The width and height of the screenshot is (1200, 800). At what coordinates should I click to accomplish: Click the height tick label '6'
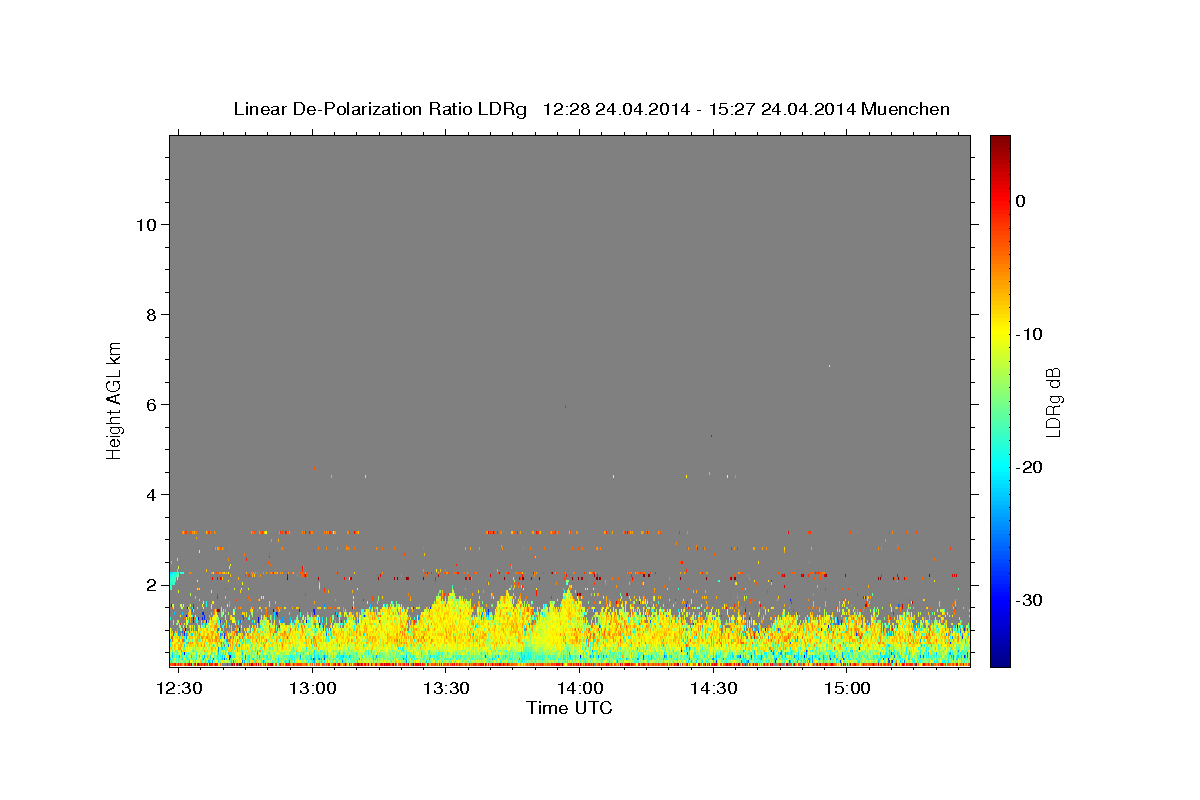coord(150,404)
